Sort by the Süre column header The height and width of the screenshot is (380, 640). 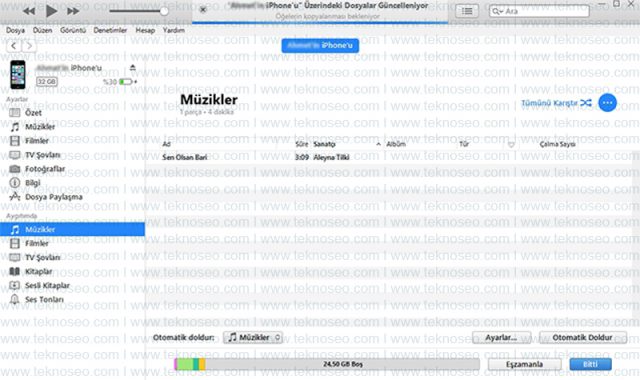(x=302, y=144)
